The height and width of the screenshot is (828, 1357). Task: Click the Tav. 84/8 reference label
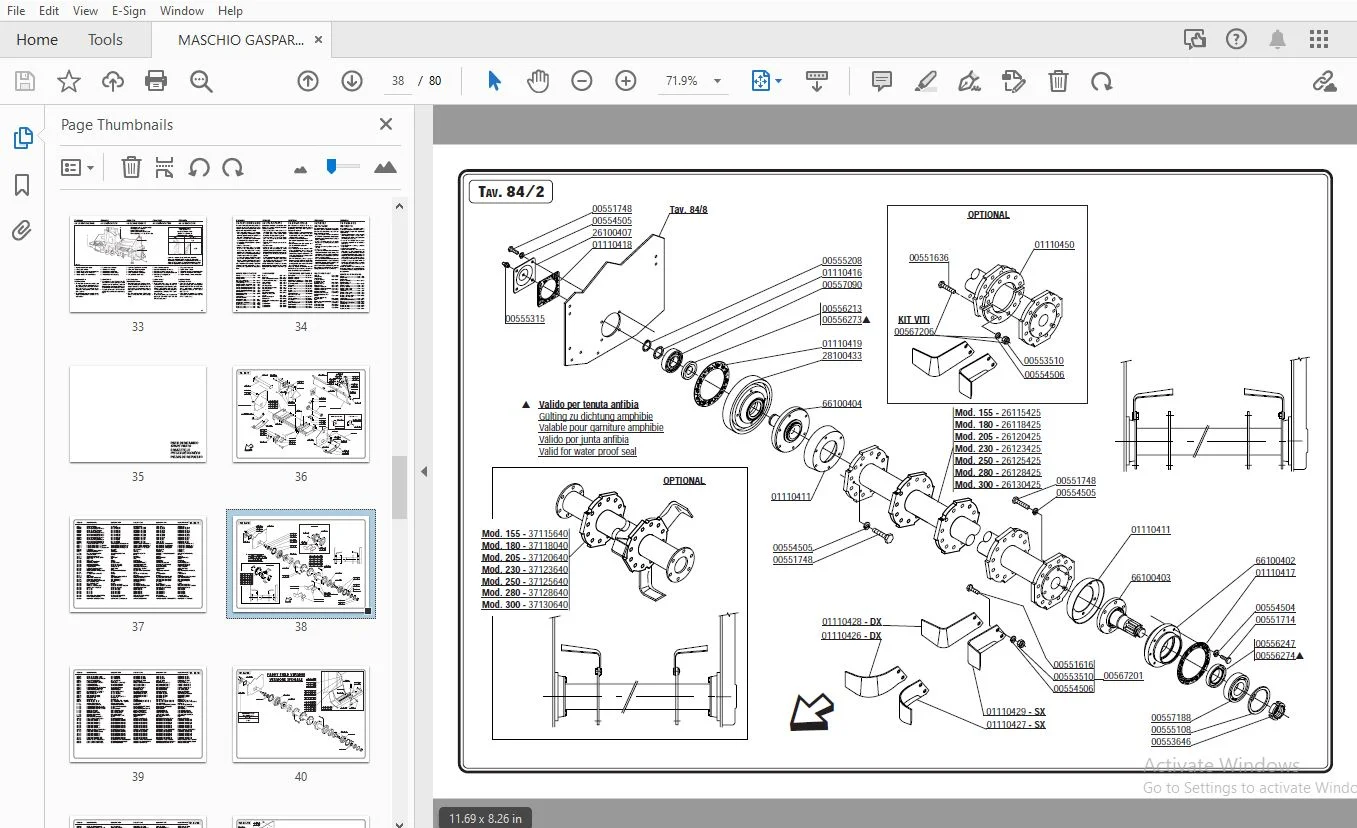(688, 210)
